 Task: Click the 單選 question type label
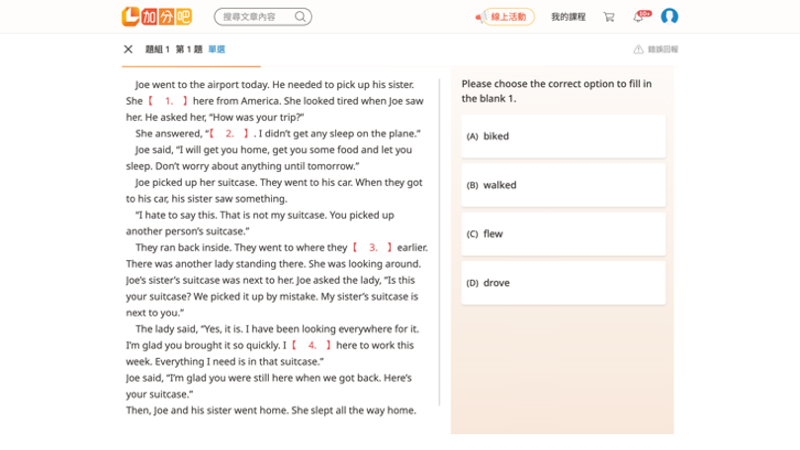[x=217, y=49]
